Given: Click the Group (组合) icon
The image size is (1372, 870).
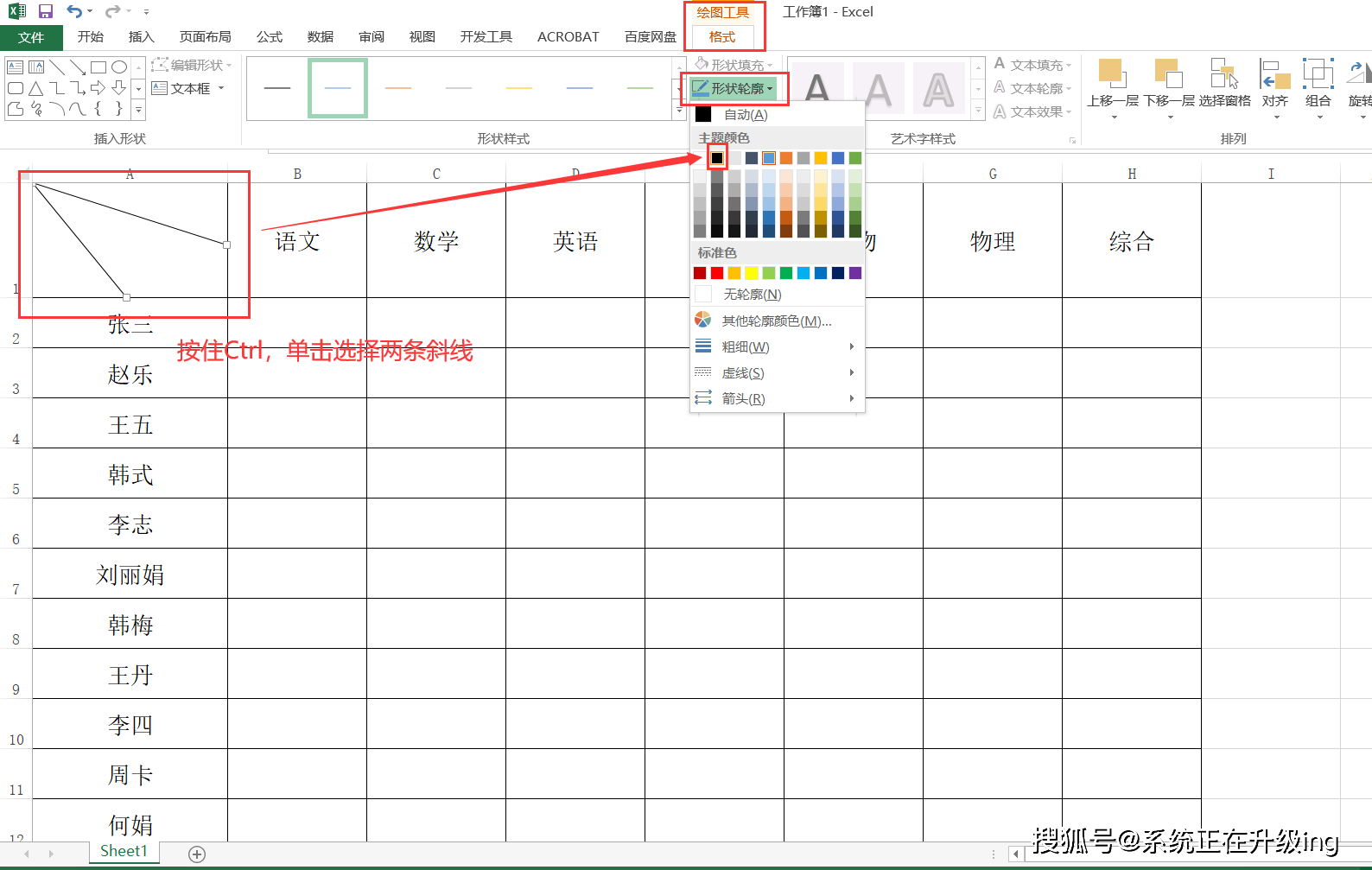Looking at the screenshot, I should pyautogui.click(x=1318, y=74).
